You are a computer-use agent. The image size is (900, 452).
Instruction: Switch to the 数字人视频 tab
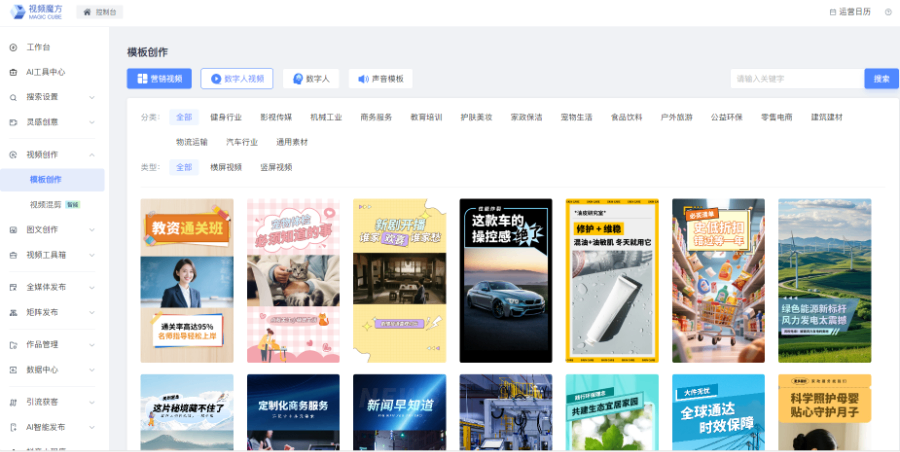236,79
